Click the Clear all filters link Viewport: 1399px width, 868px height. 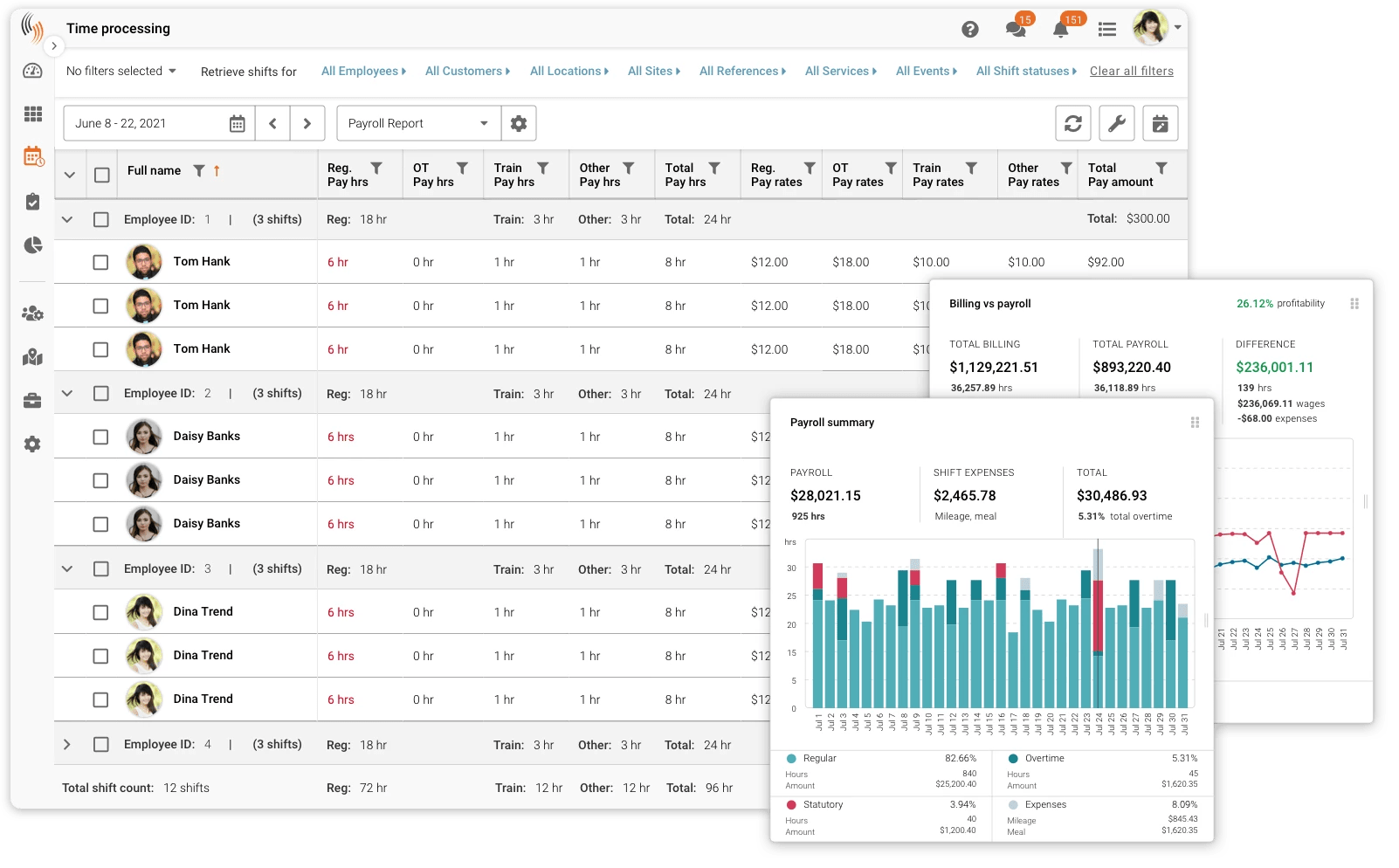[x=1131, y=71]
